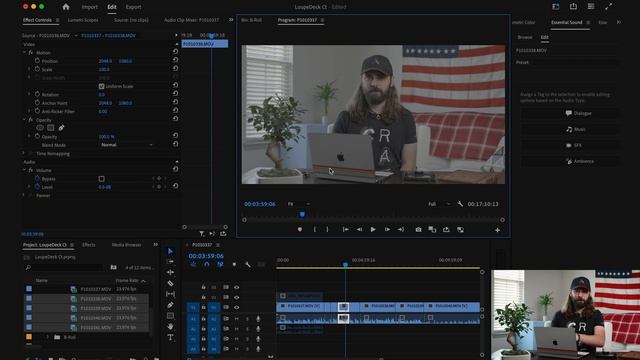Select the Selection arrow tool
This screenshot has width=640, height=360.
pyautogui.click(x=171, y=251)
